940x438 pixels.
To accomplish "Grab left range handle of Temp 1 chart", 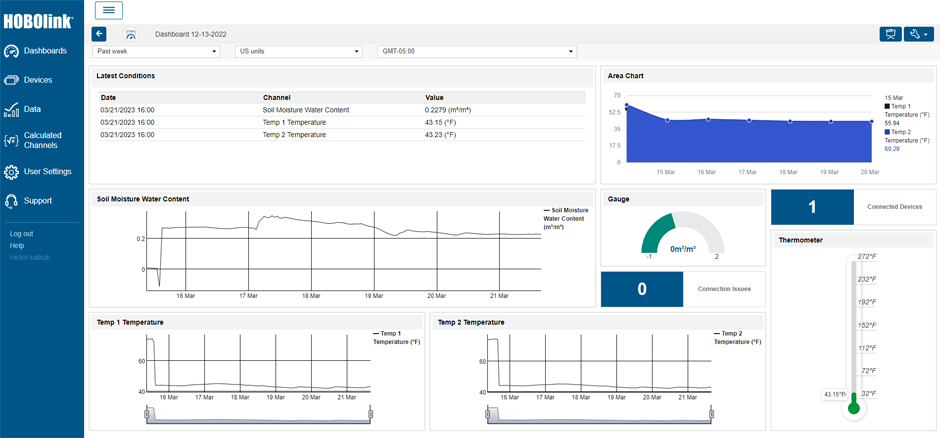I will (146, 413).
